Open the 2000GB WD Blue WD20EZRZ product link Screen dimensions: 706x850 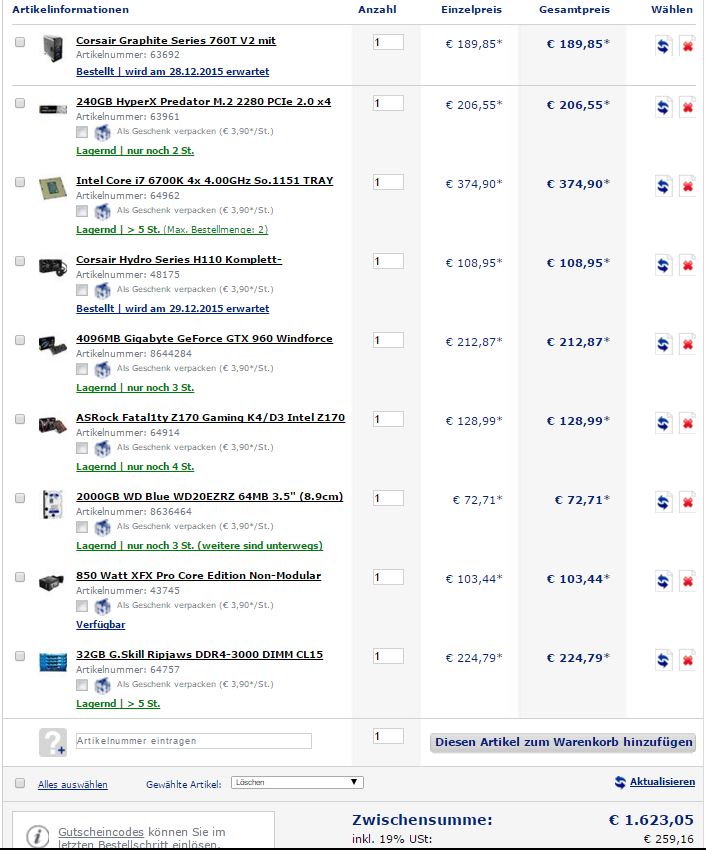209,497
